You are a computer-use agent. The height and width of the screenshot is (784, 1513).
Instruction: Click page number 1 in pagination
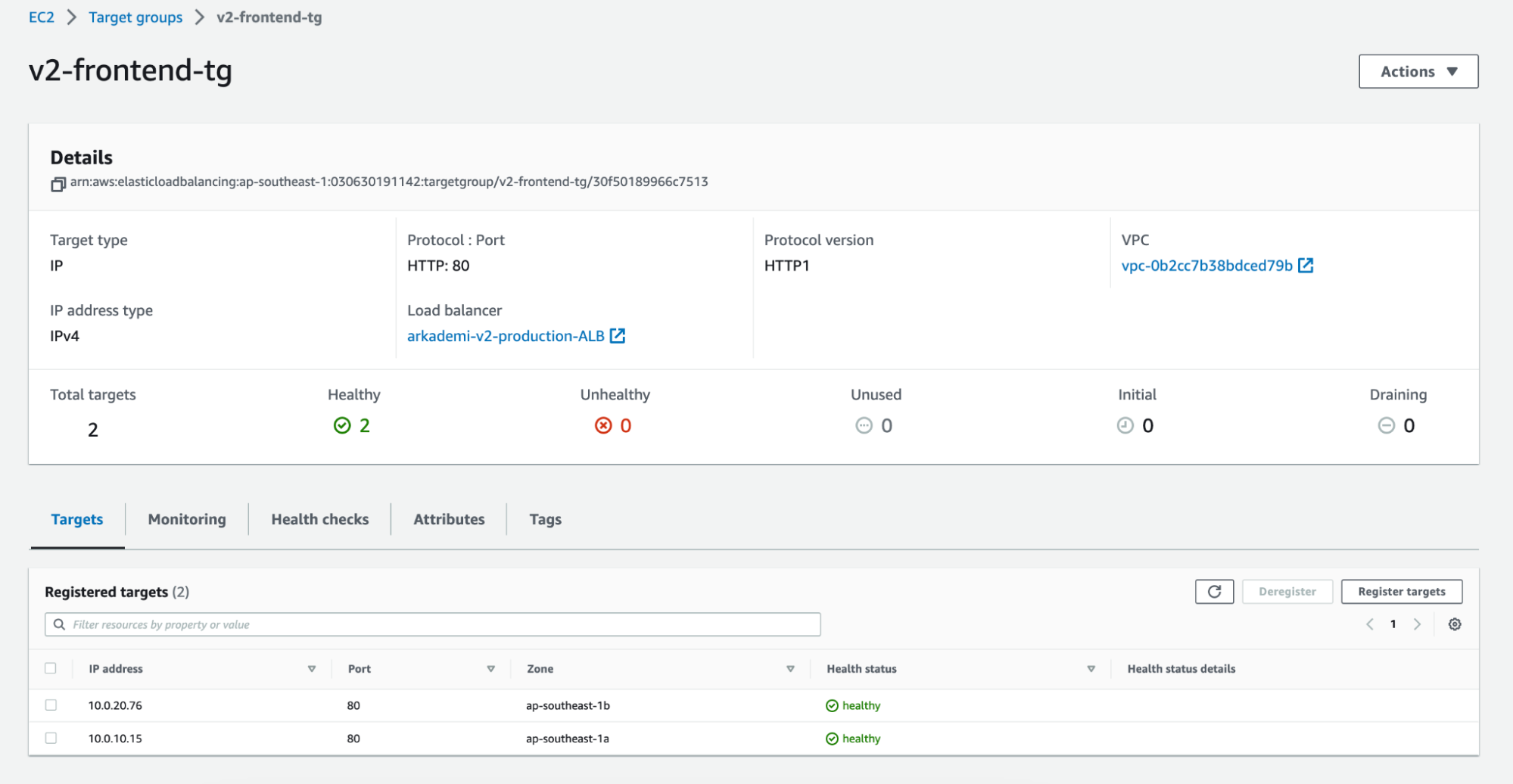pos(1393,624)
